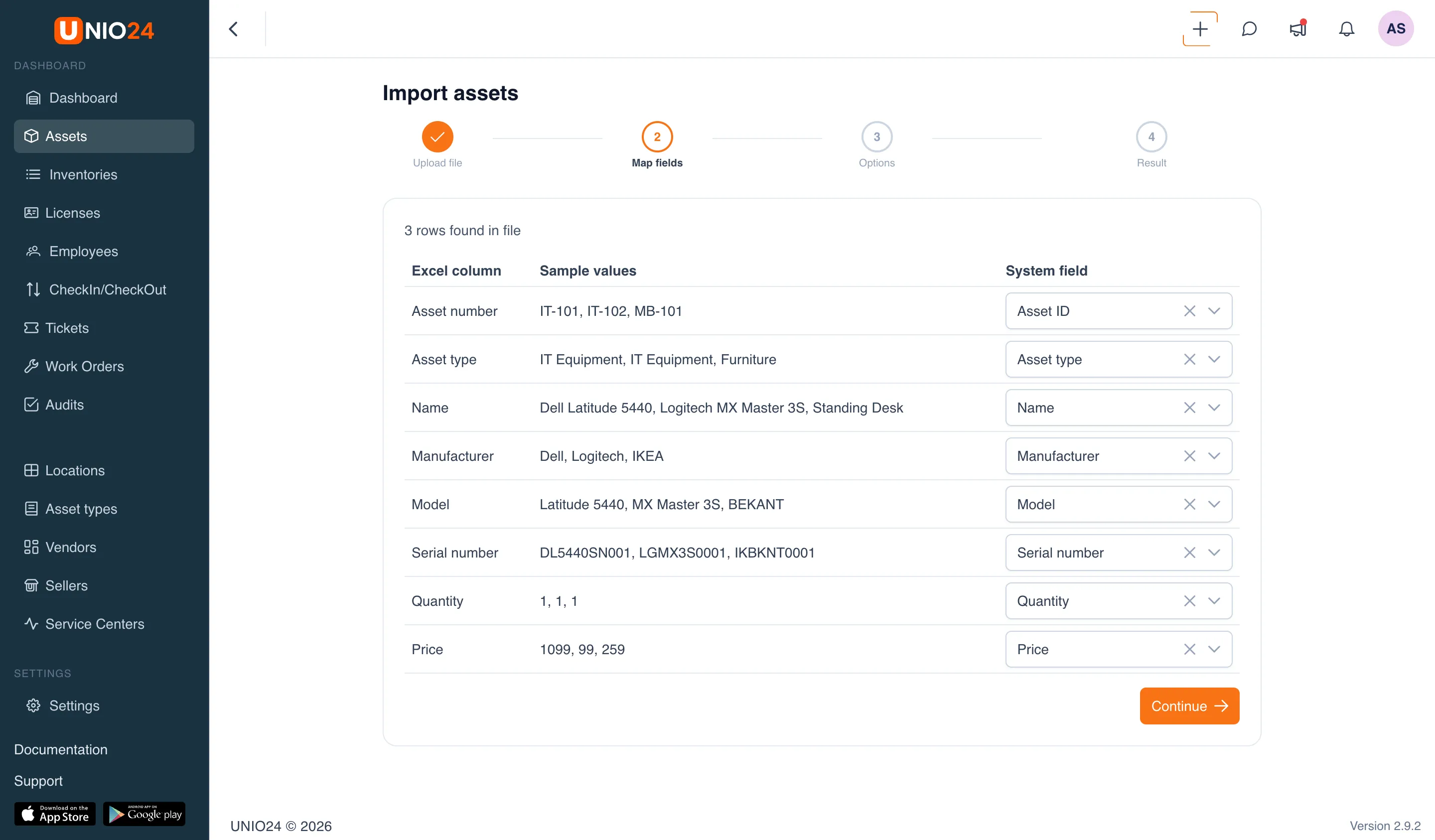
Task: Click the step 4 Result circle
Action: click(1151, 137)
